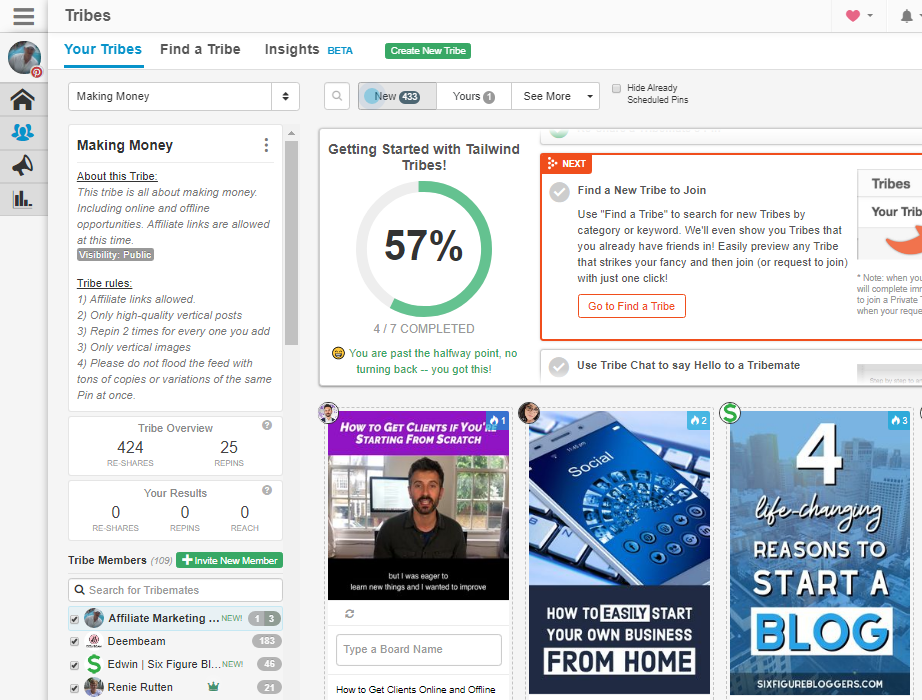Show Your Results help tooltip
The width and height of the screenshot is (922, 700).
click(267, 490)
